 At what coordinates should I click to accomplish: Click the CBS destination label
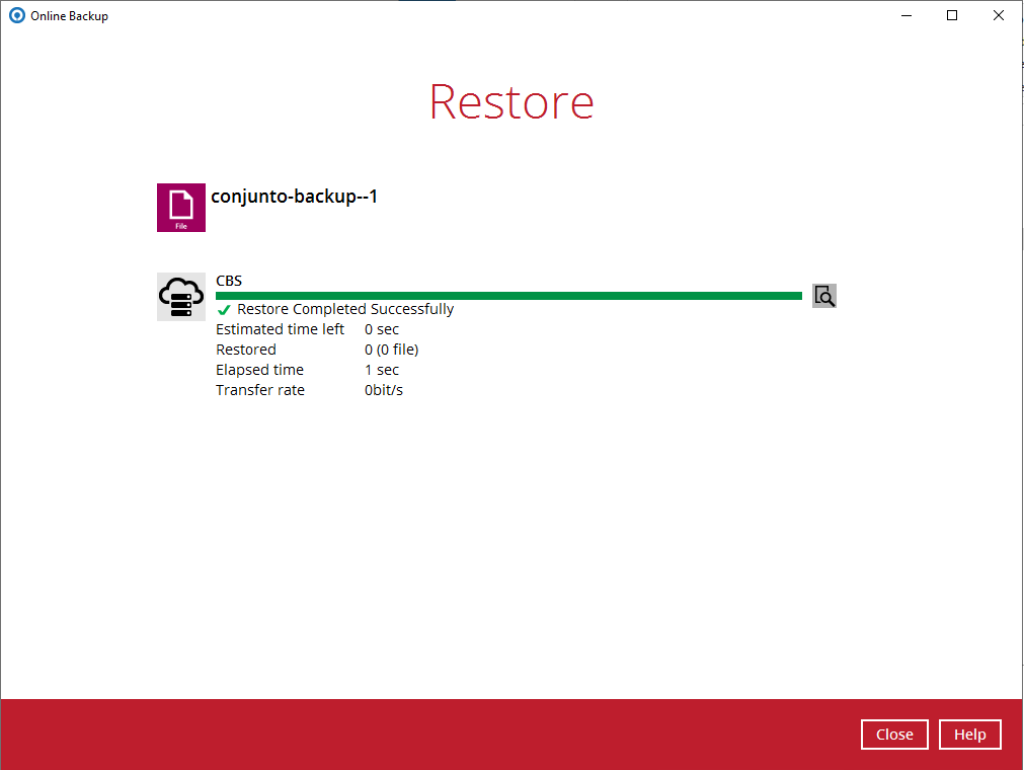click(x=229, y=281)
